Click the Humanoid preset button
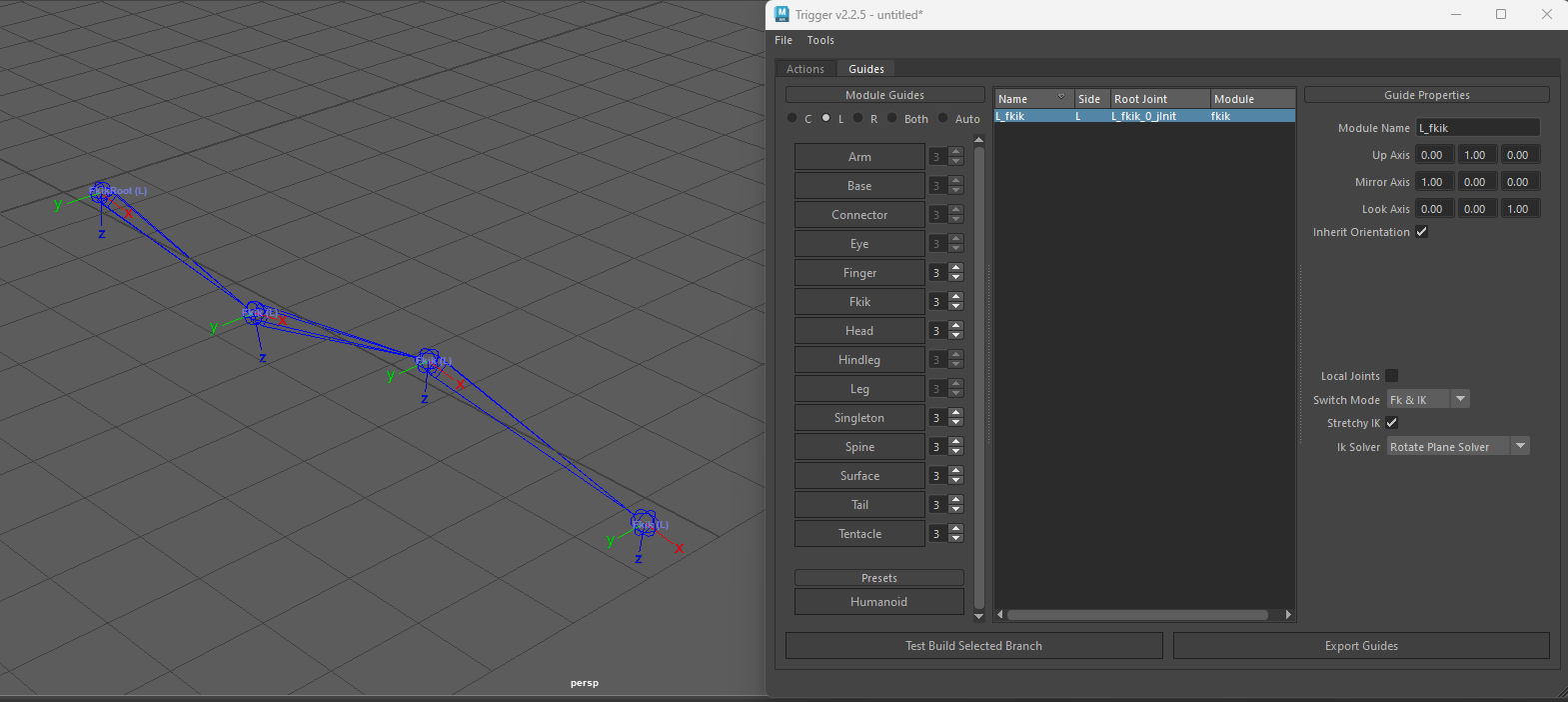Screen dimensions: 1568x702 tap(879, 602)
